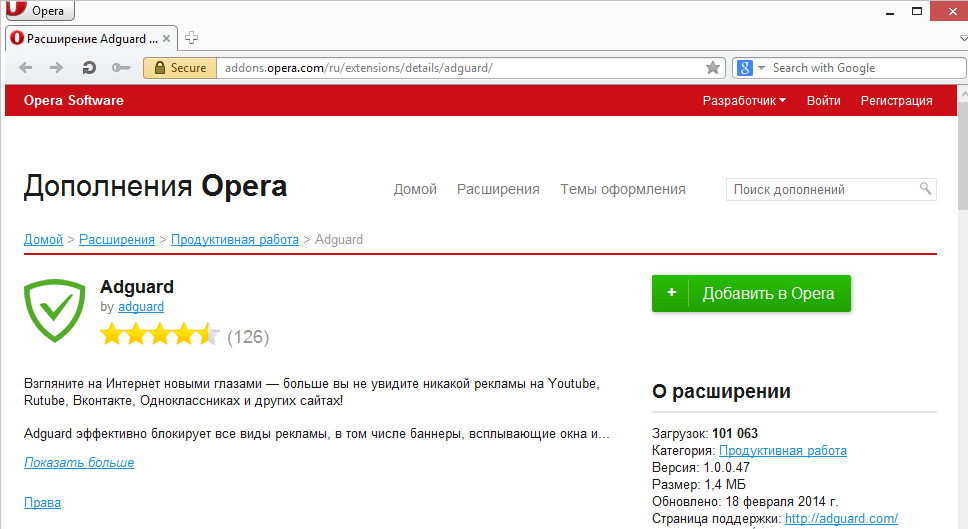Click Обновлено: 18 февраля 2014 г. text
The height and width of the screenshot is (529, 968).
745,501
